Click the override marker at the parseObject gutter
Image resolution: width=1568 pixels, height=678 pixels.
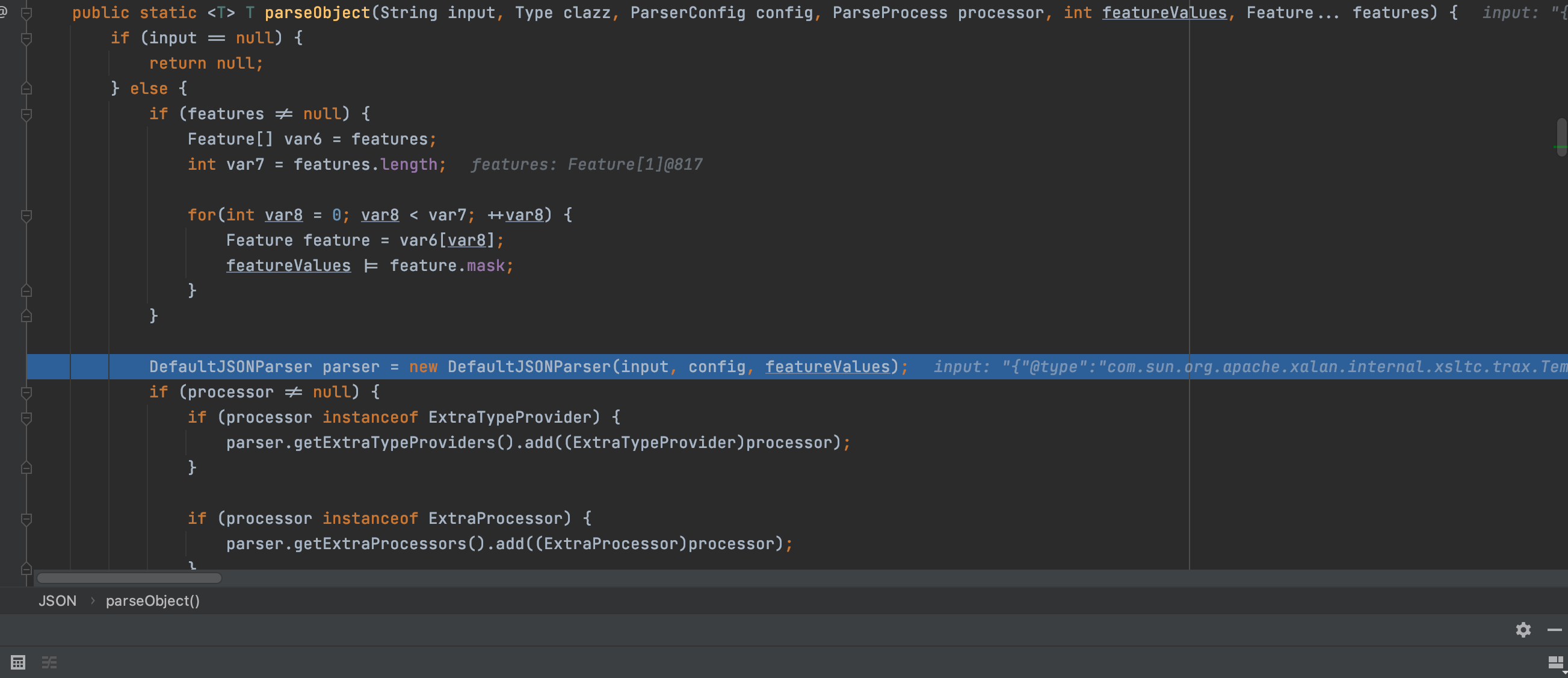[x=3, y=12]
